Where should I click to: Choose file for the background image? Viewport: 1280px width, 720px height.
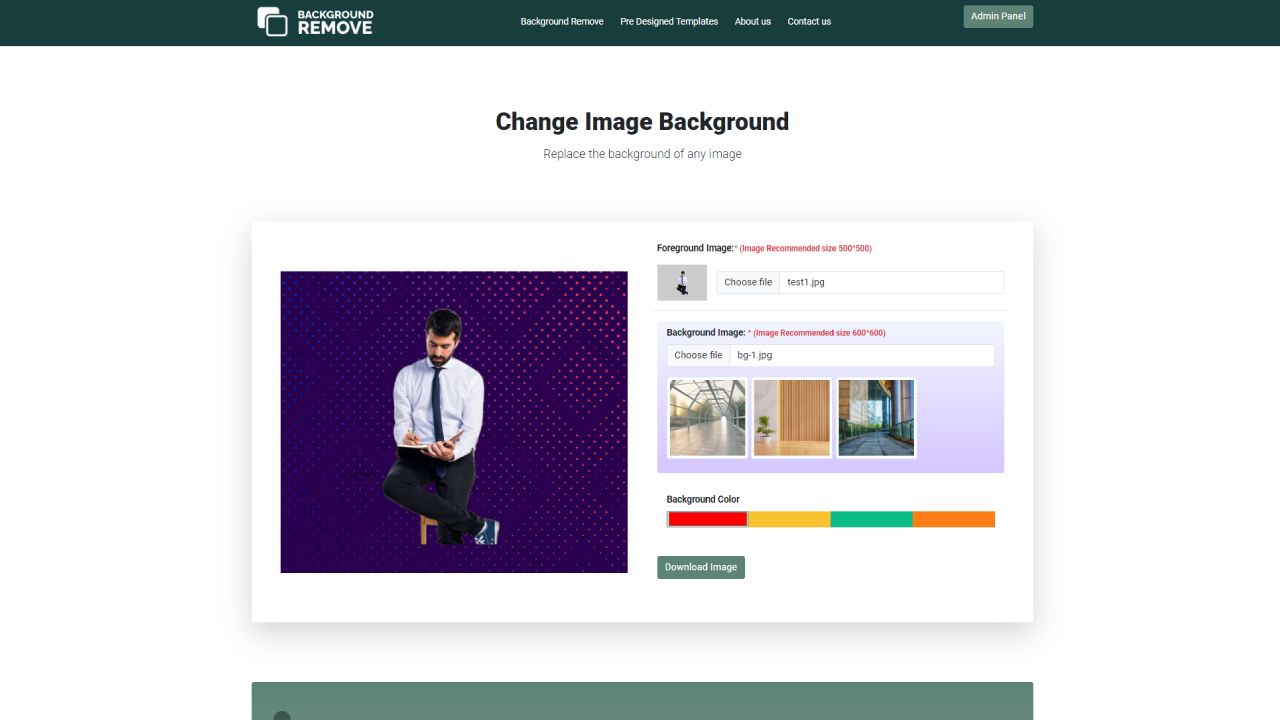[698, 355]
